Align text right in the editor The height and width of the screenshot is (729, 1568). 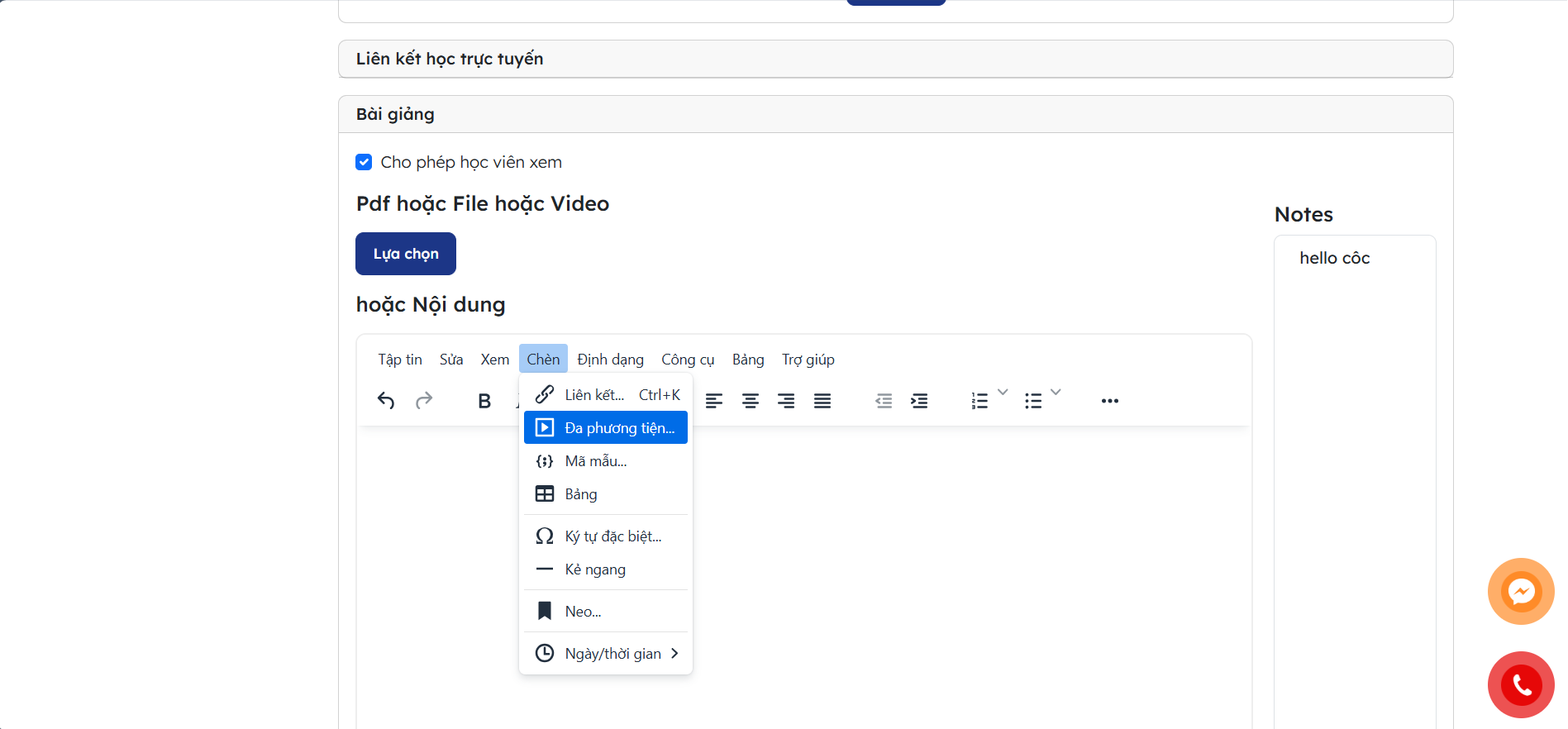click(786, 401)
